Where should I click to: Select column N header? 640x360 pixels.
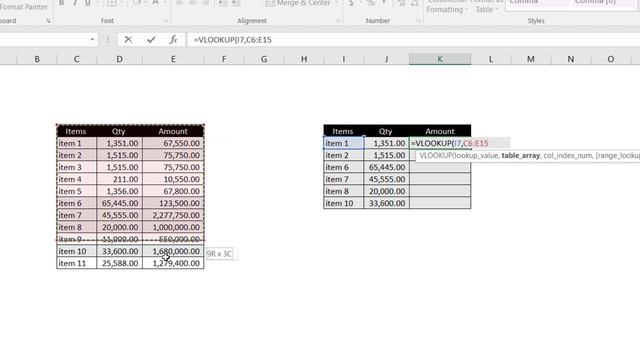click(571, 59)
